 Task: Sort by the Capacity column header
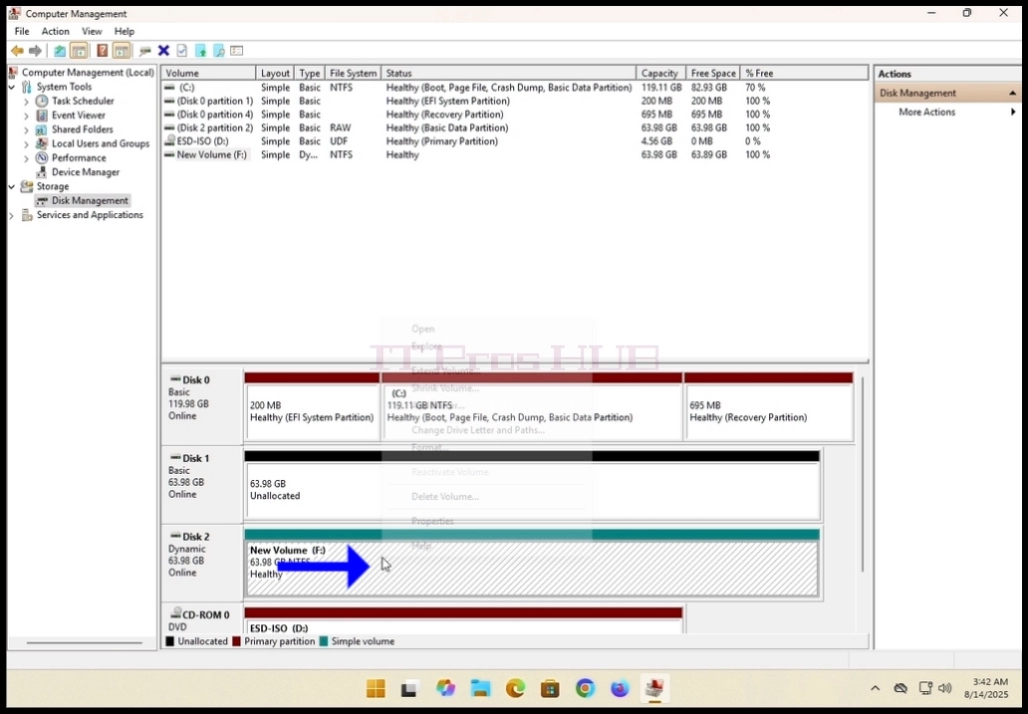pos(661,73)
